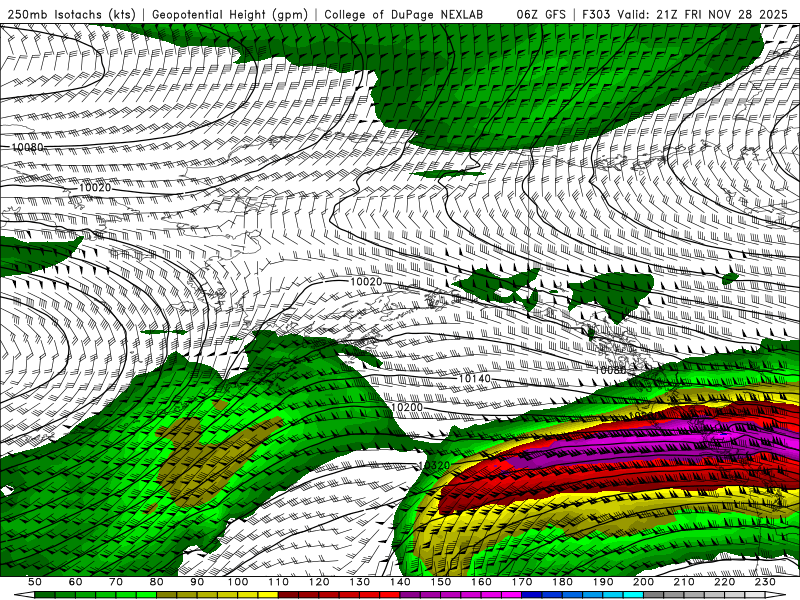This screenshot has width=800, height=600.
Task: Pick the brightest yellow swatch in color bar
Action: (268, 595)
